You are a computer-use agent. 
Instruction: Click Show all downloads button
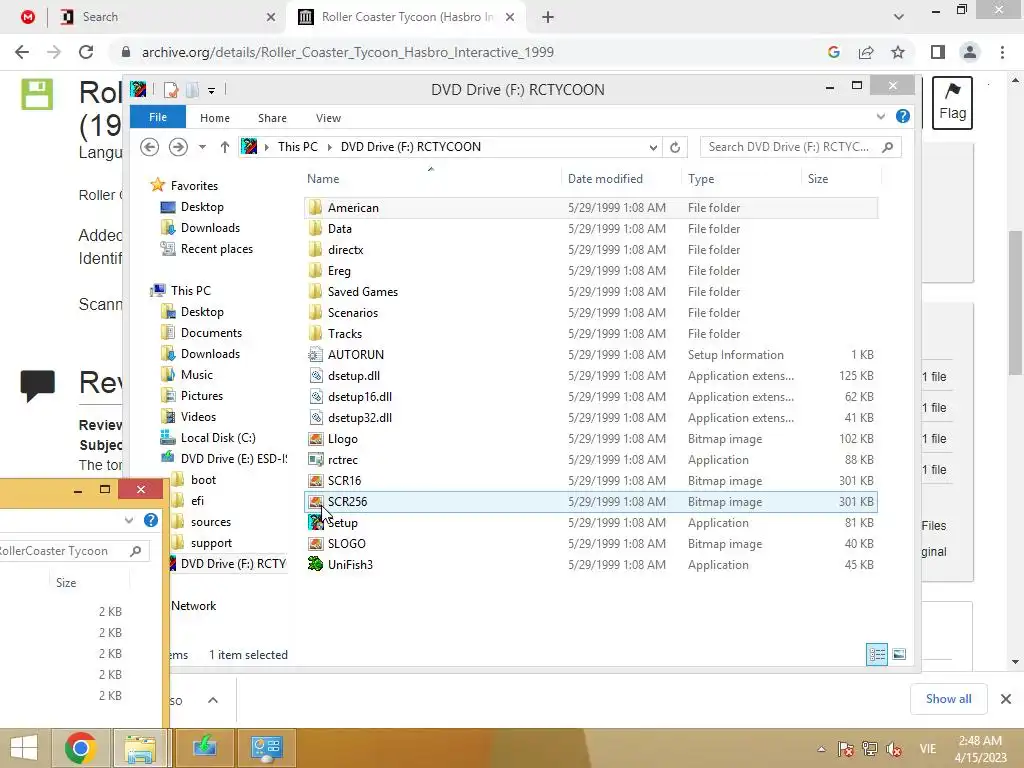click(x=949, y=699)
